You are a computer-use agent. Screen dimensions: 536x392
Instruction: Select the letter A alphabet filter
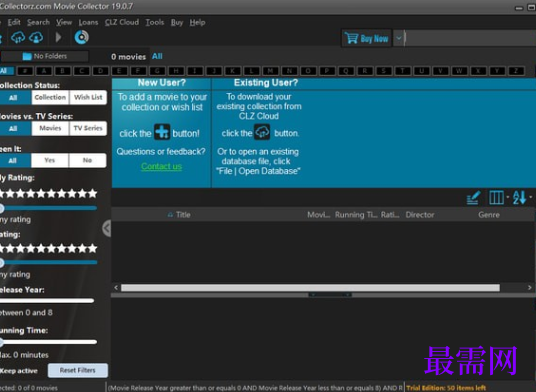point(44,71)
